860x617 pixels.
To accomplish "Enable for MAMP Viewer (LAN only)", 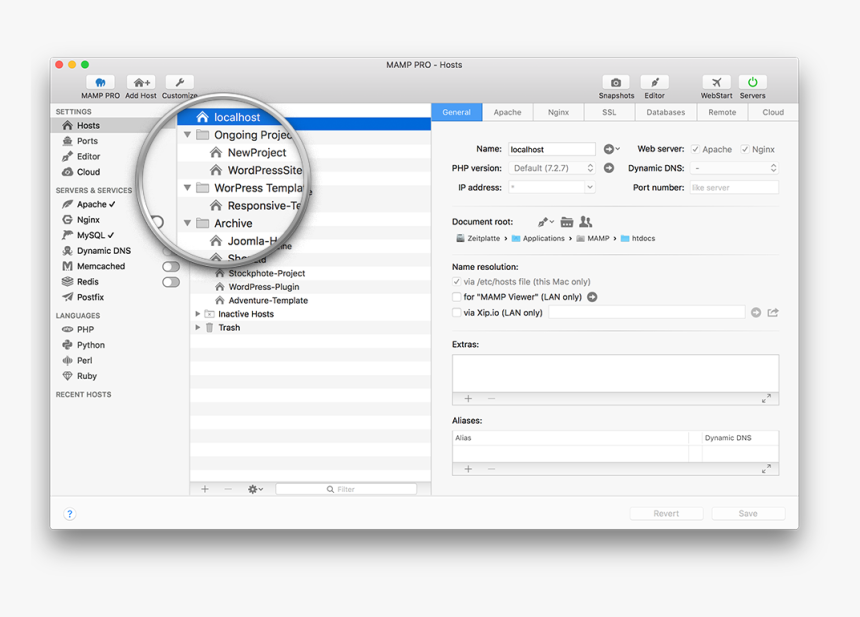I will [x=456, y=297].
